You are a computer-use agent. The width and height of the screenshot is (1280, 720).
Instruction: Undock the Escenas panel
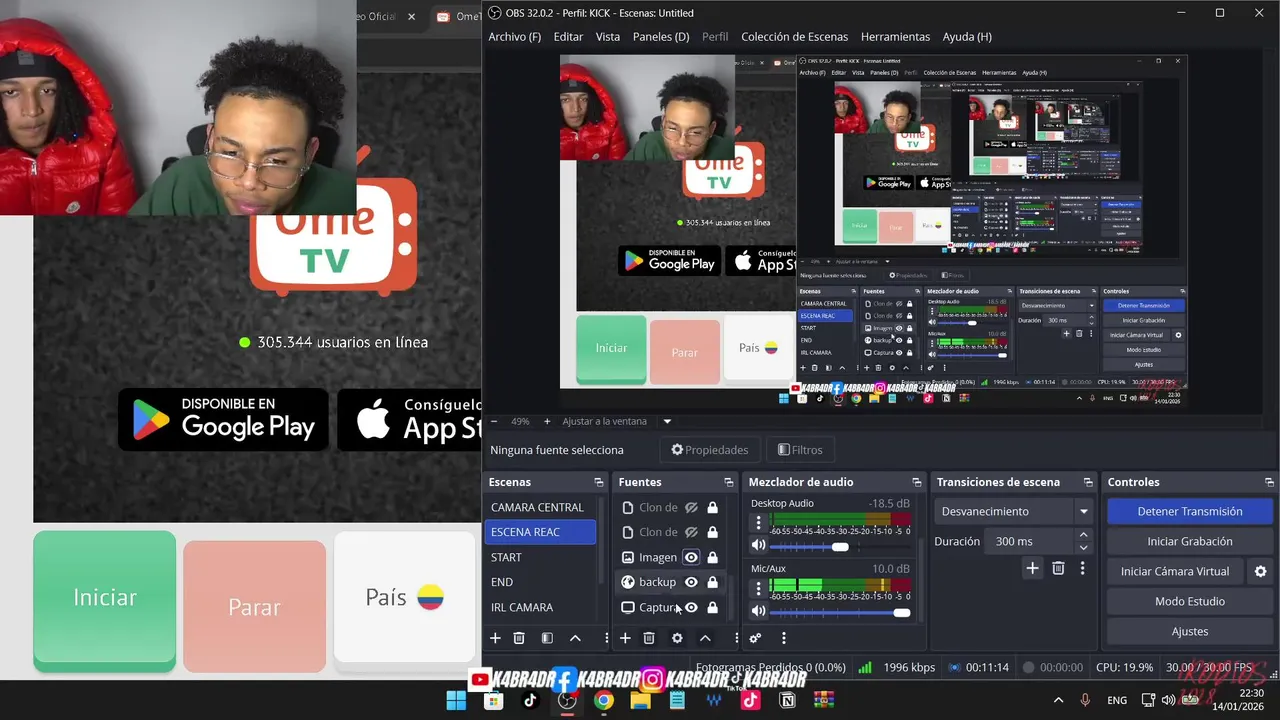(x=598, y=482)
